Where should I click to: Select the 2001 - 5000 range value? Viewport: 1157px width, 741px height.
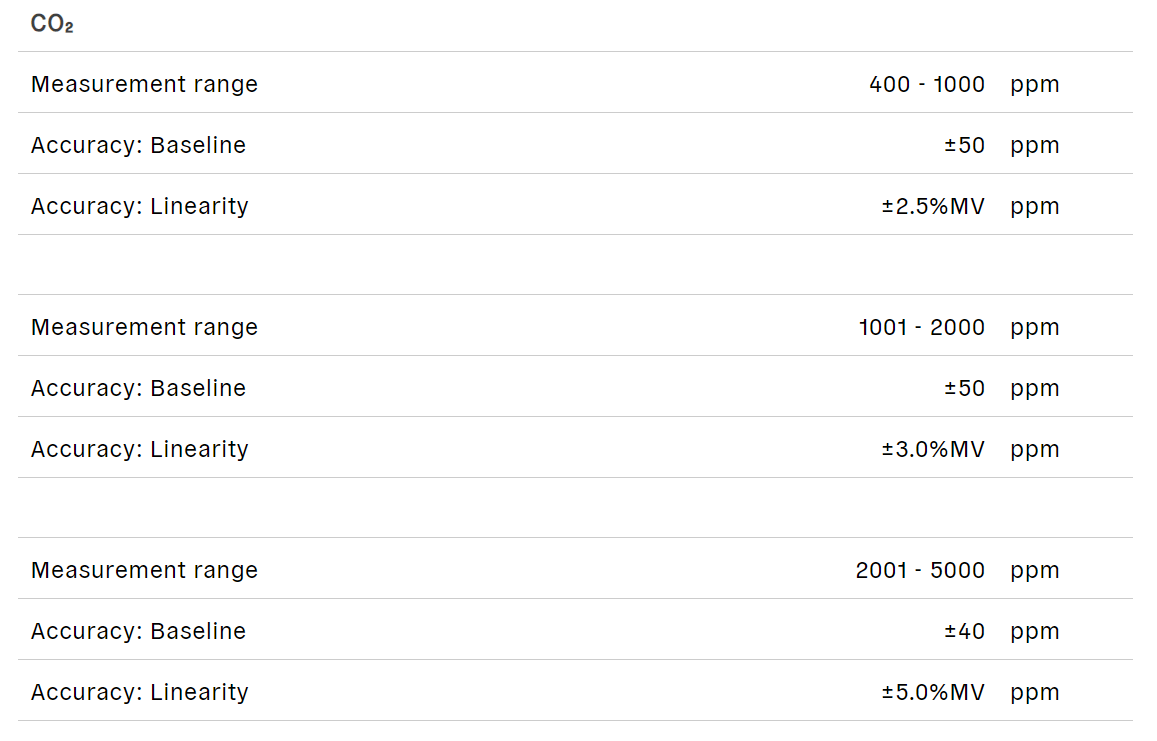[x=920, y=570]
